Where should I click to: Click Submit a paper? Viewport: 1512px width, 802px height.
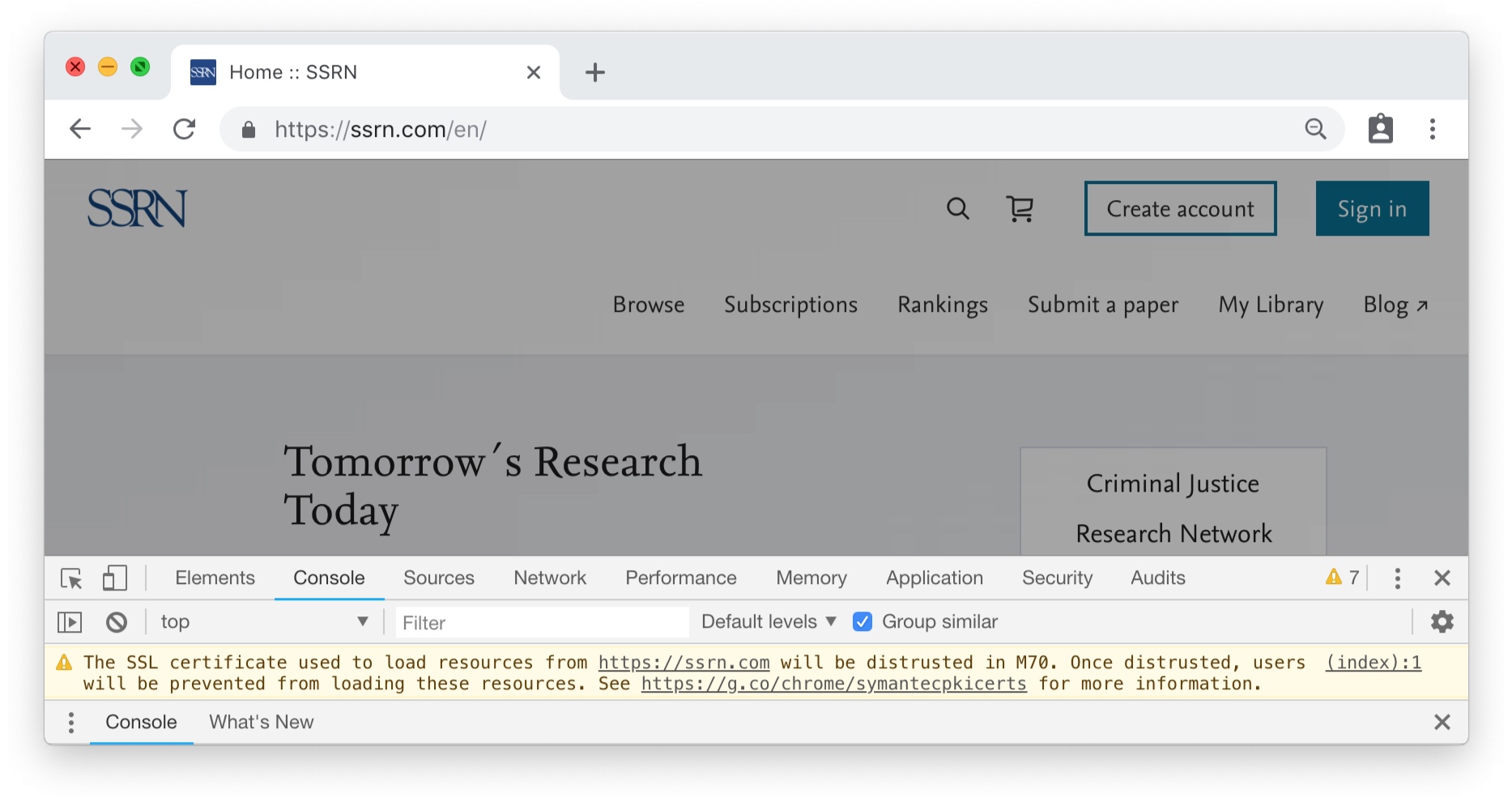(1103, 305)
